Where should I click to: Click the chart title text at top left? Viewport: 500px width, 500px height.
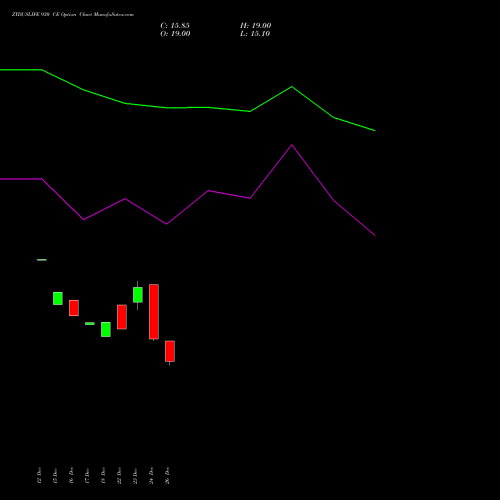pos(73,15)
